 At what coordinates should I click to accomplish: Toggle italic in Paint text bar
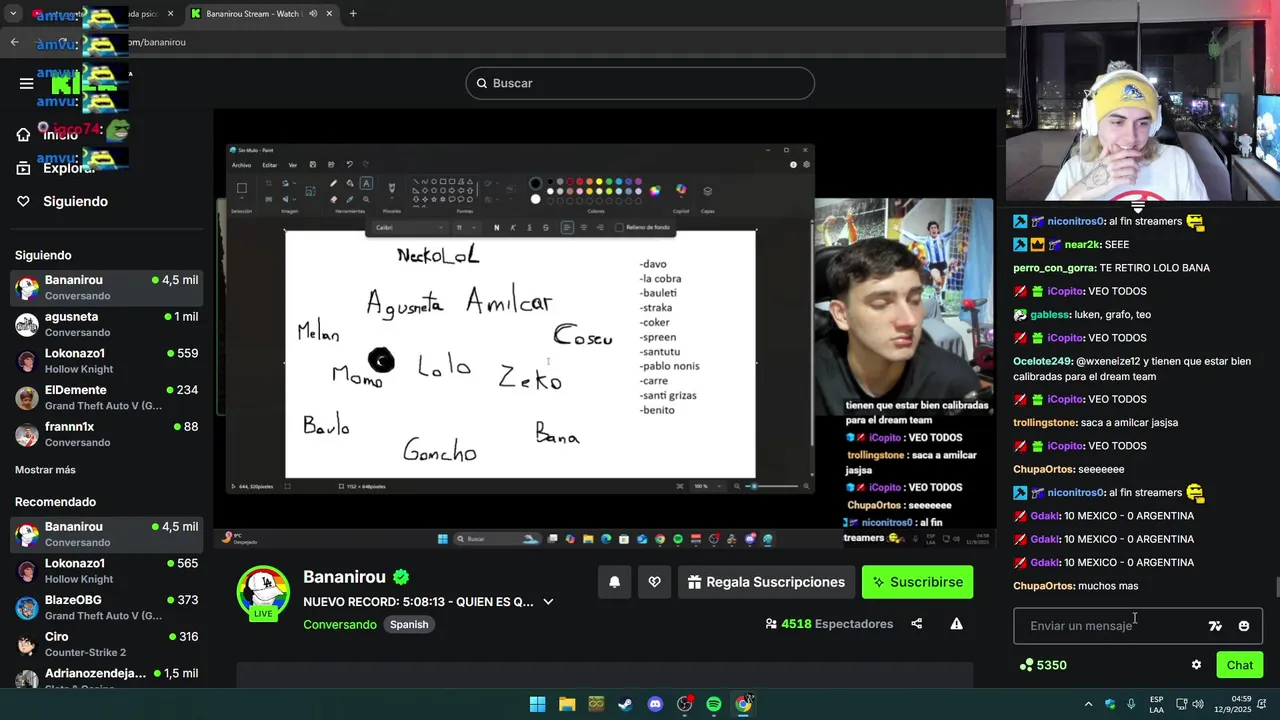[513, 227]
